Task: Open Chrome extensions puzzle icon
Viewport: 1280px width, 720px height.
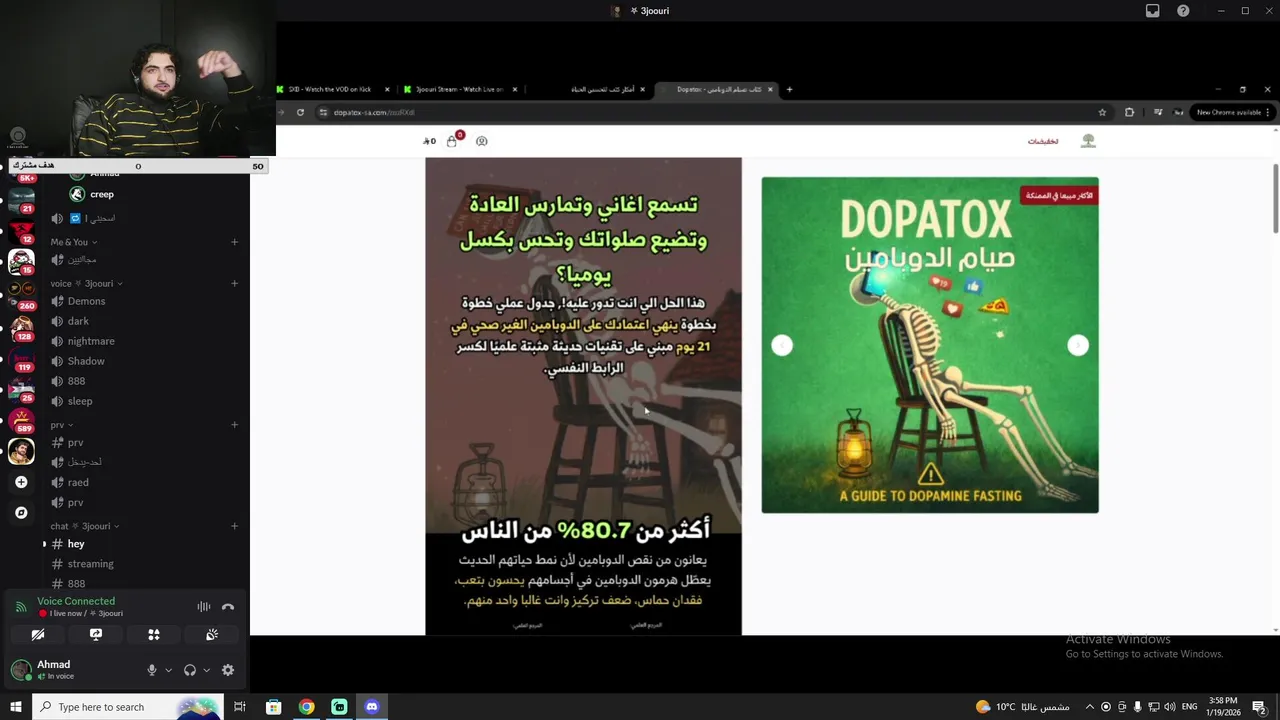Action: point(1129,112)
